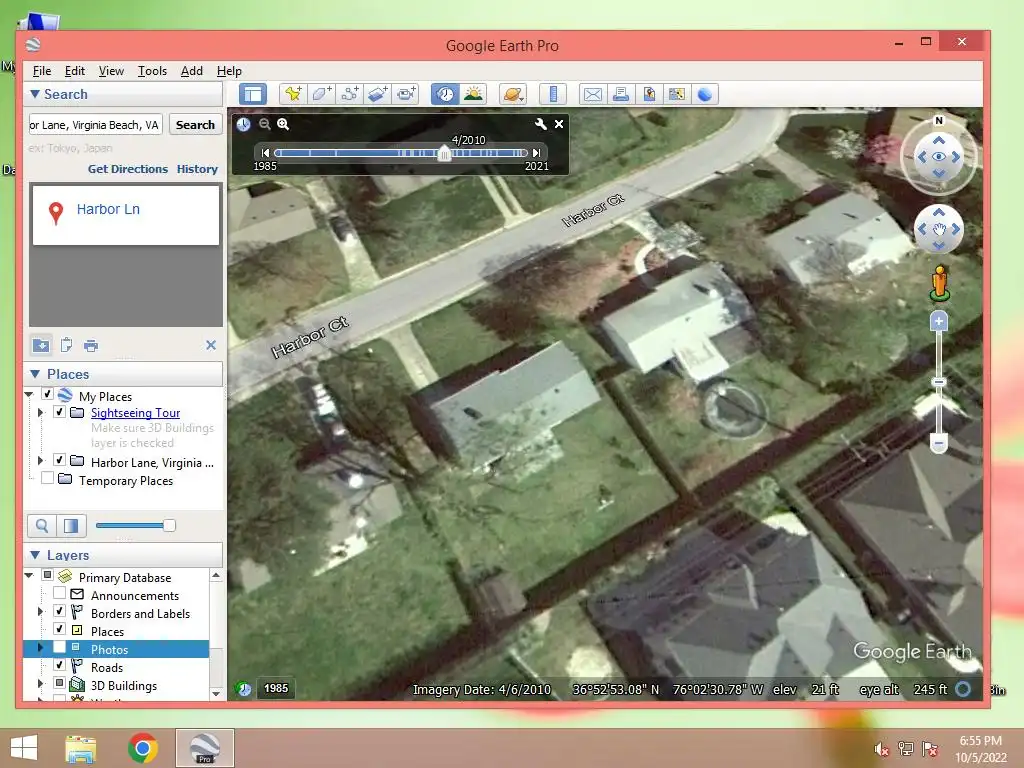Viewport: 1024px width, 768px height.
Task: Click the 1985 imagery date button
Action: tap(276, 688)
